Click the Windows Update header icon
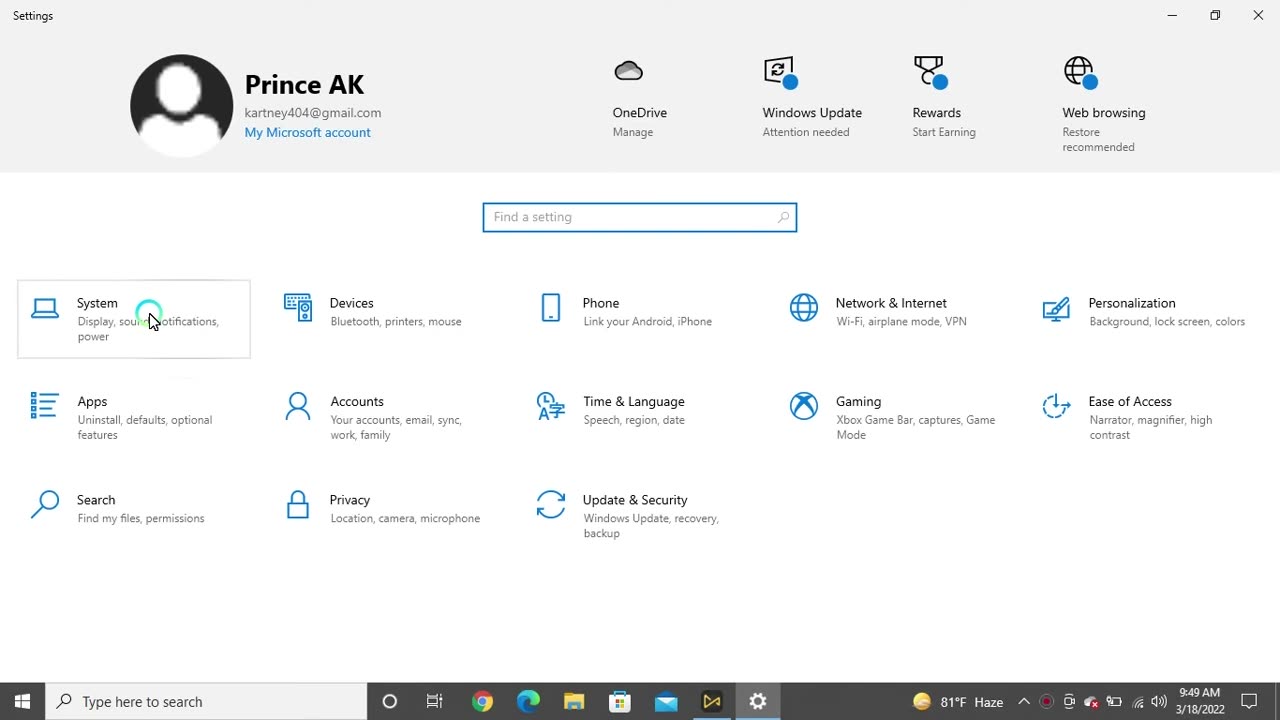This screenshot has width=1280, height=720. (x=780, y=72)
